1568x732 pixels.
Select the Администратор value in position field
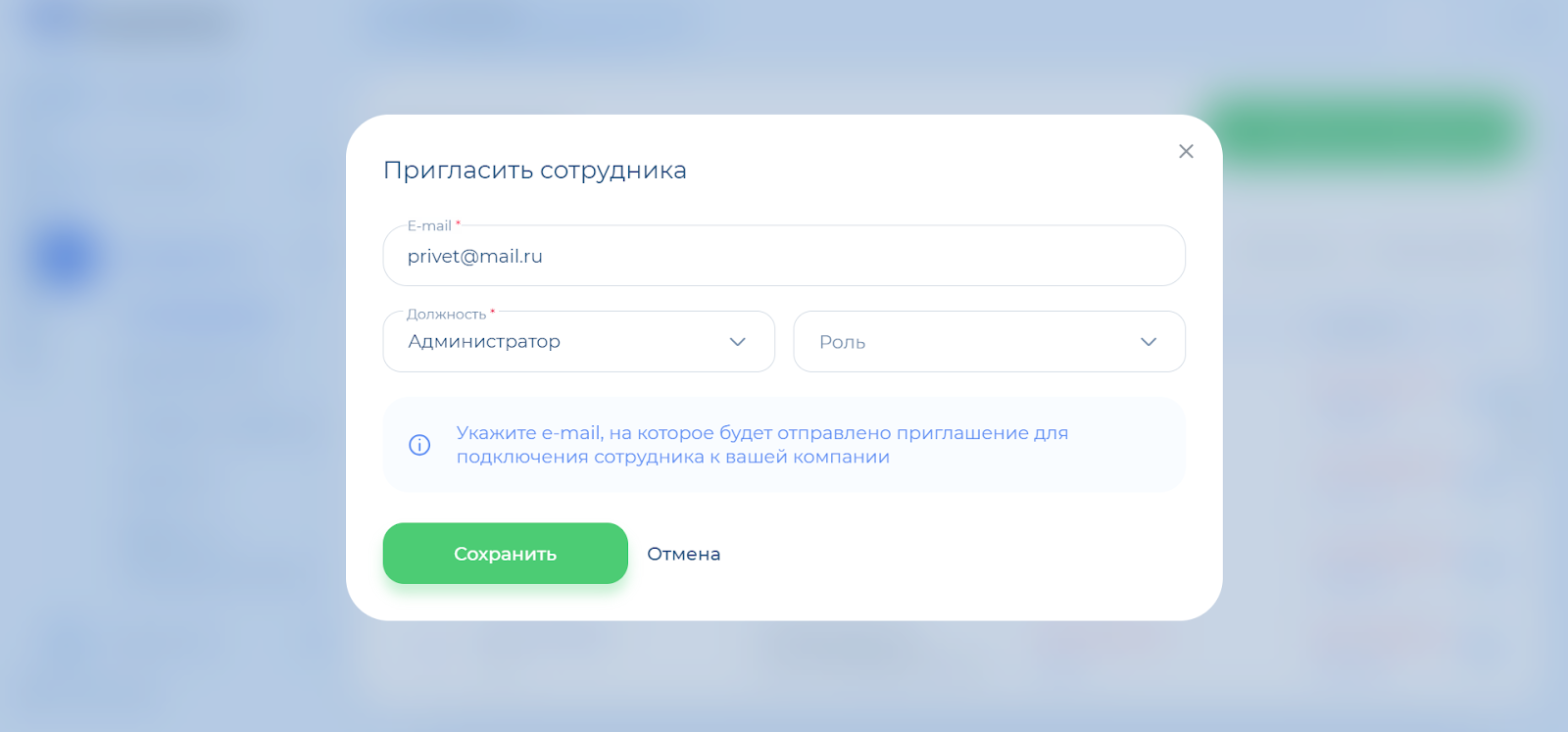[x=484, y=342]
